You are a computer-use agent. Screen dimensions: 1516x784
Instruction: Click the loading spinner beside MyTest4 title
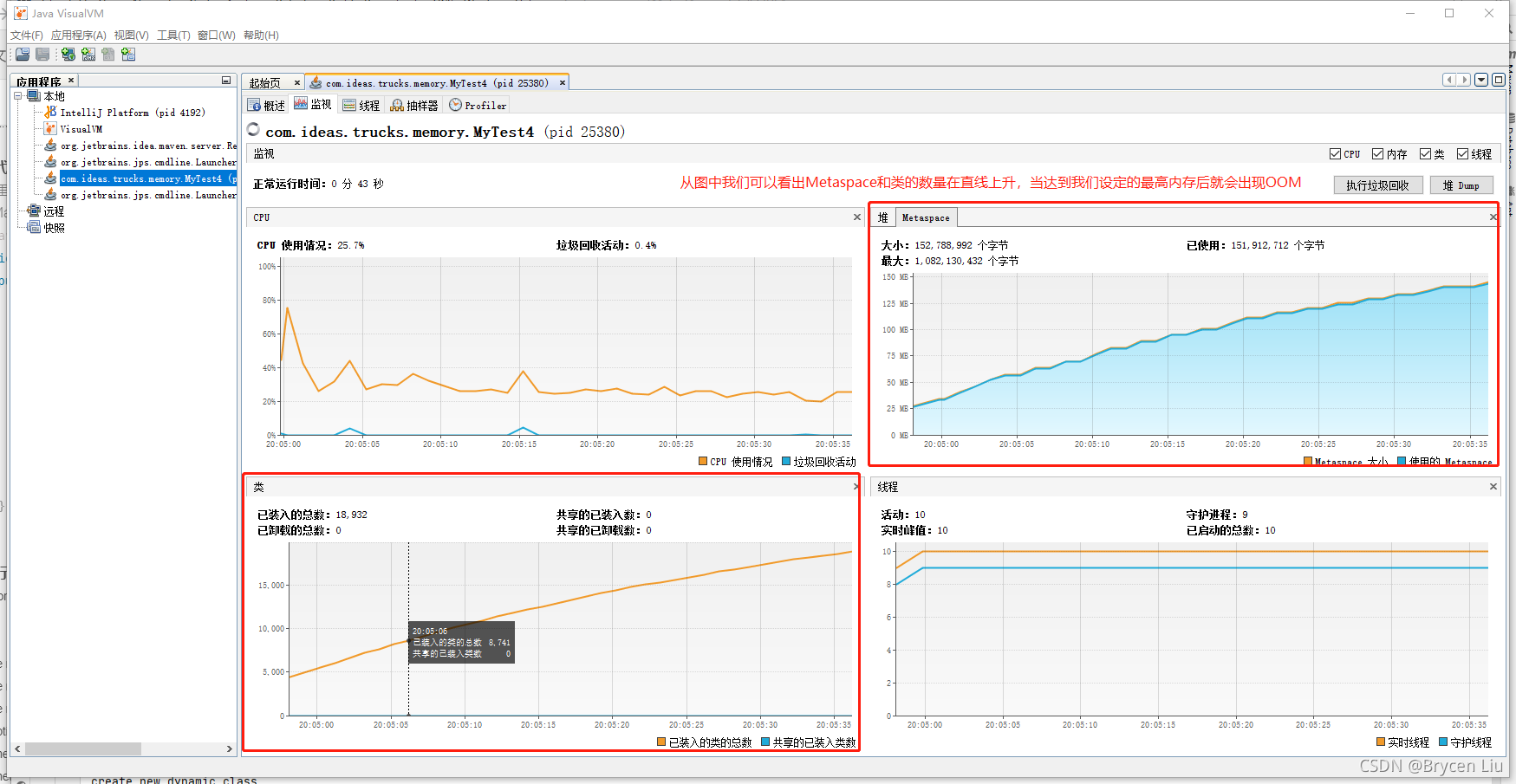[253, 129]
